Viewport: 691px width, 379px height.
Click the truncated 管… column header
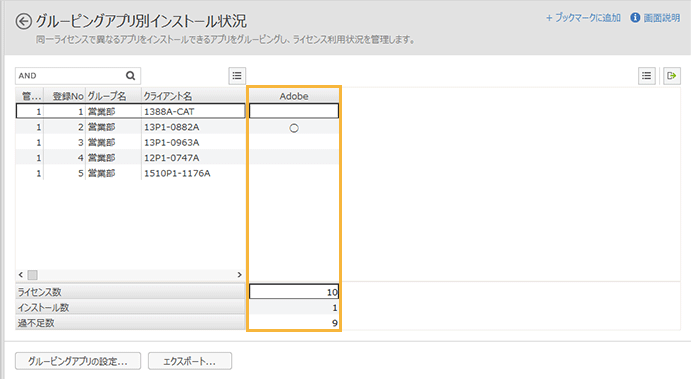30,96
